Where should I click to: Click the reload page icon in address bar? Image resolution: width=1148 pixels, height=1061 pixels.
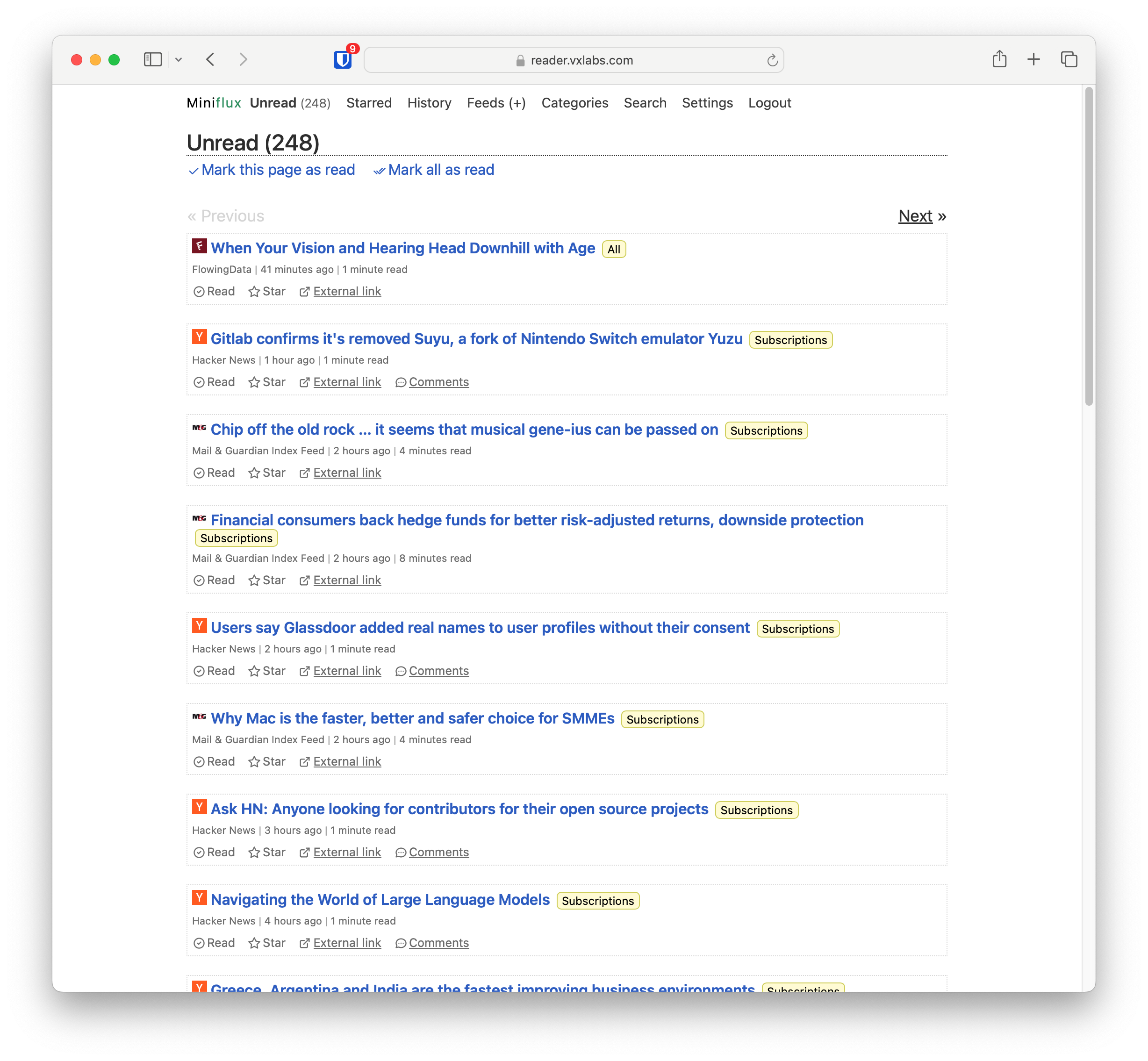click(x=772, y=60)
